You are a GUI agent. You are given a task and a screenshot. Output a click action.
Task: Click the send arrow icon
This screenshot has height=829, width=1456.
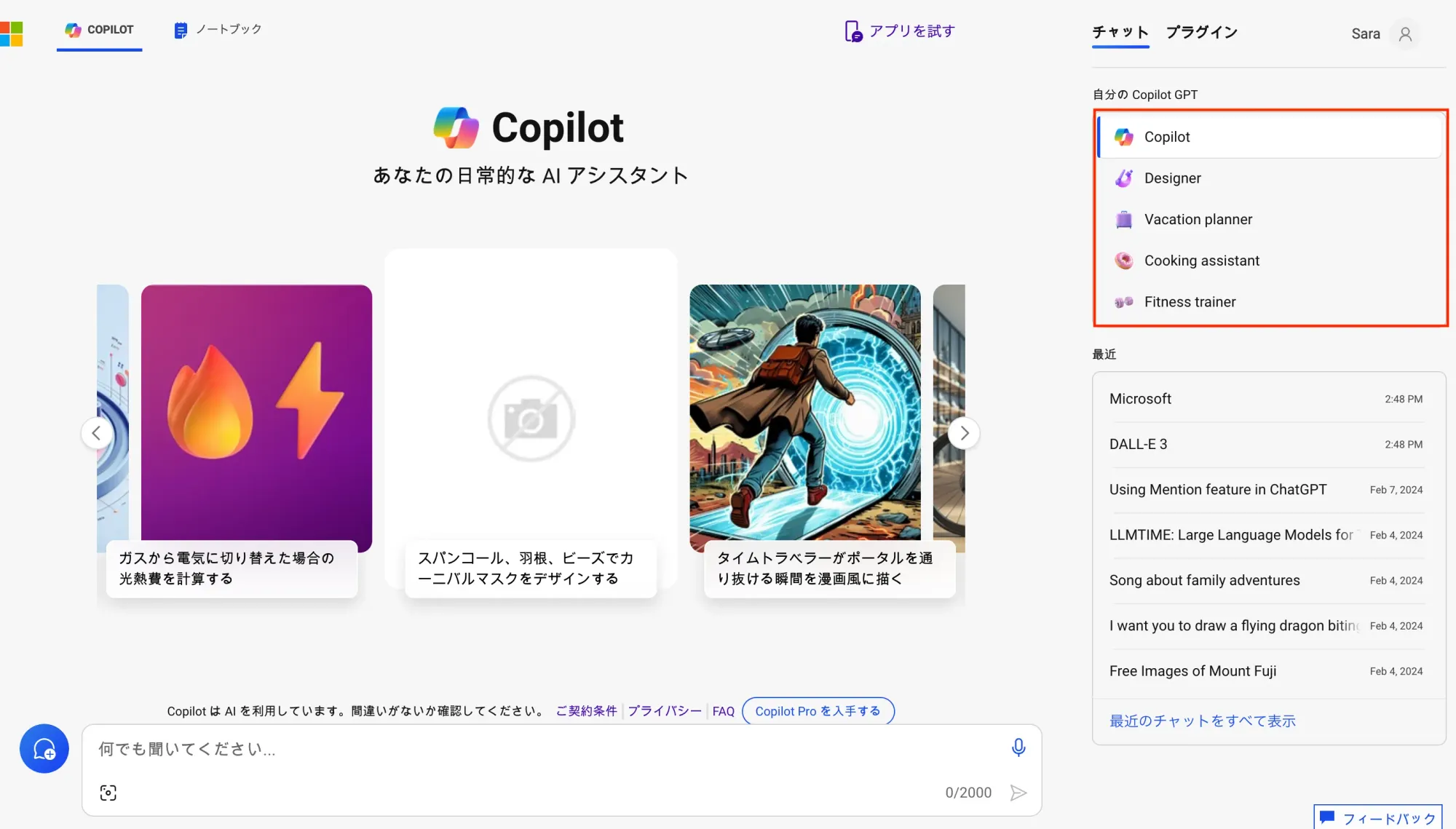1018,793
